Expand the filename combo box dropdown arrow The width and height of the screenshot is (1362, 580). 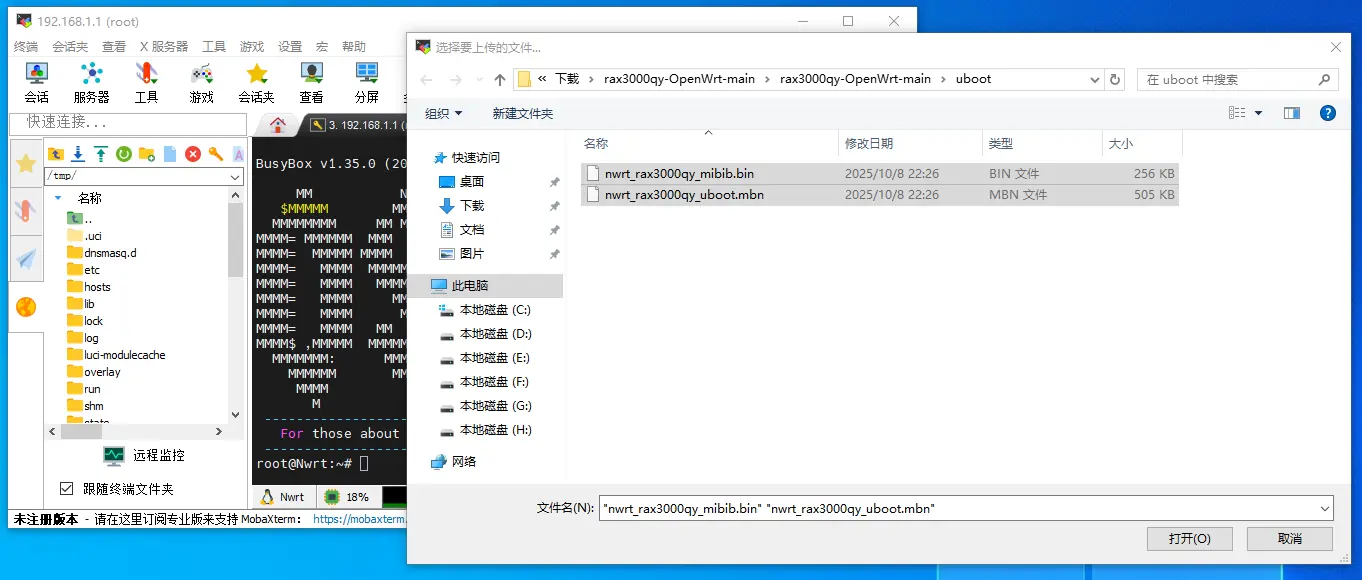(1325, 508)
